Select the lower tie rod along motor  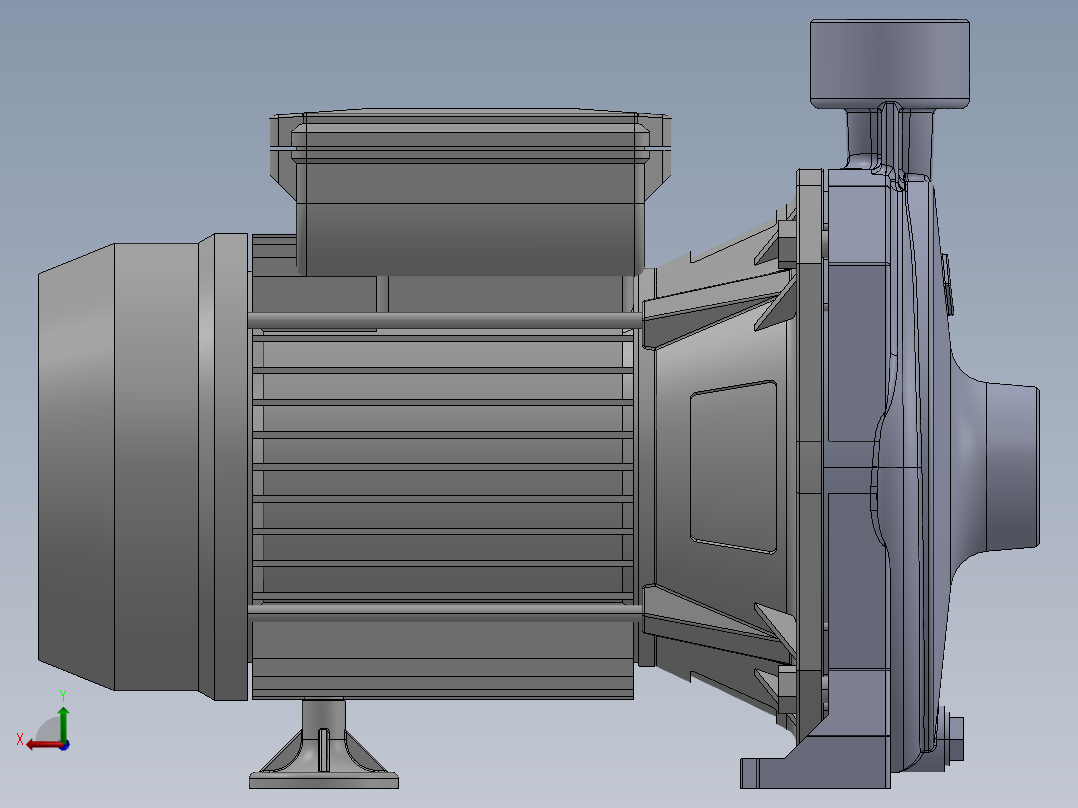(446, 613)
